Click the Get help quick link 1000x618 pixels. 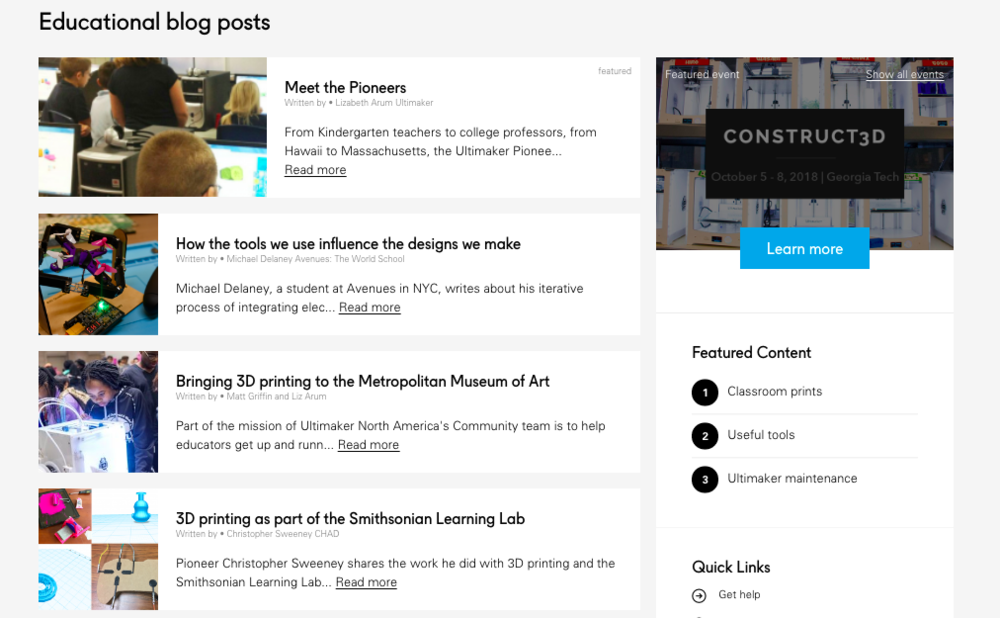(x=739, y=595)
